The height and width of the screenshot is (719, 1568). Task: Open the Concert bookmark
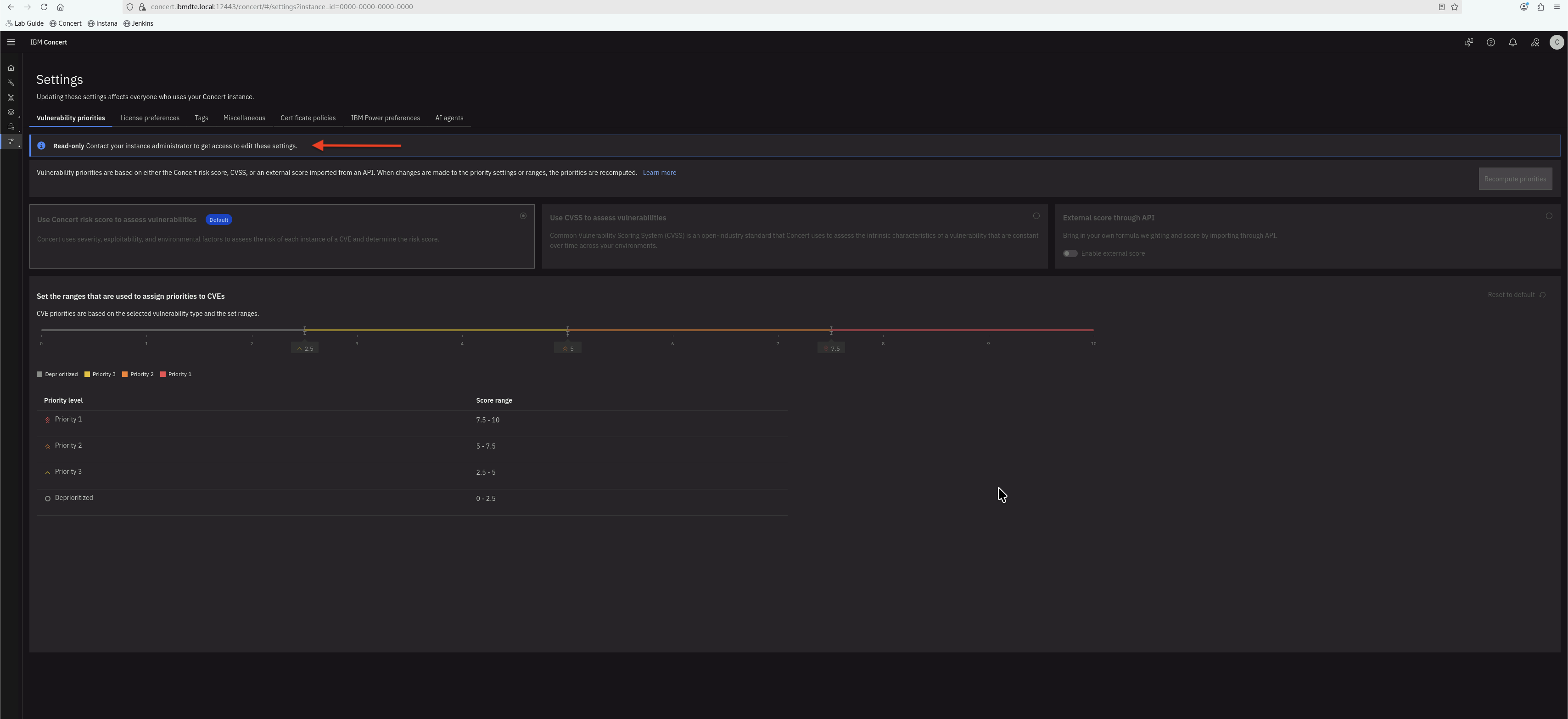[x=66, y=23]
